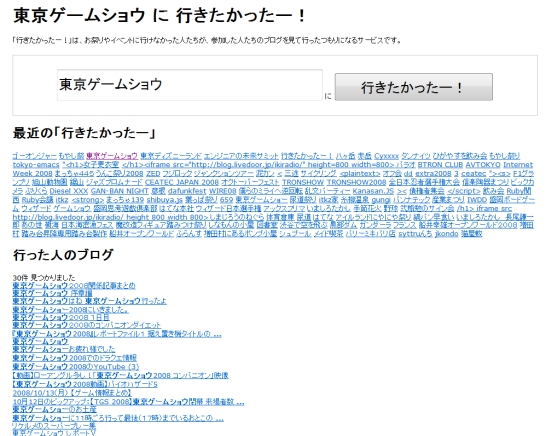Open the 日本海泥酔フェス tag link
This screenshot has width=550, height=436.
click(x=87, y=225)
